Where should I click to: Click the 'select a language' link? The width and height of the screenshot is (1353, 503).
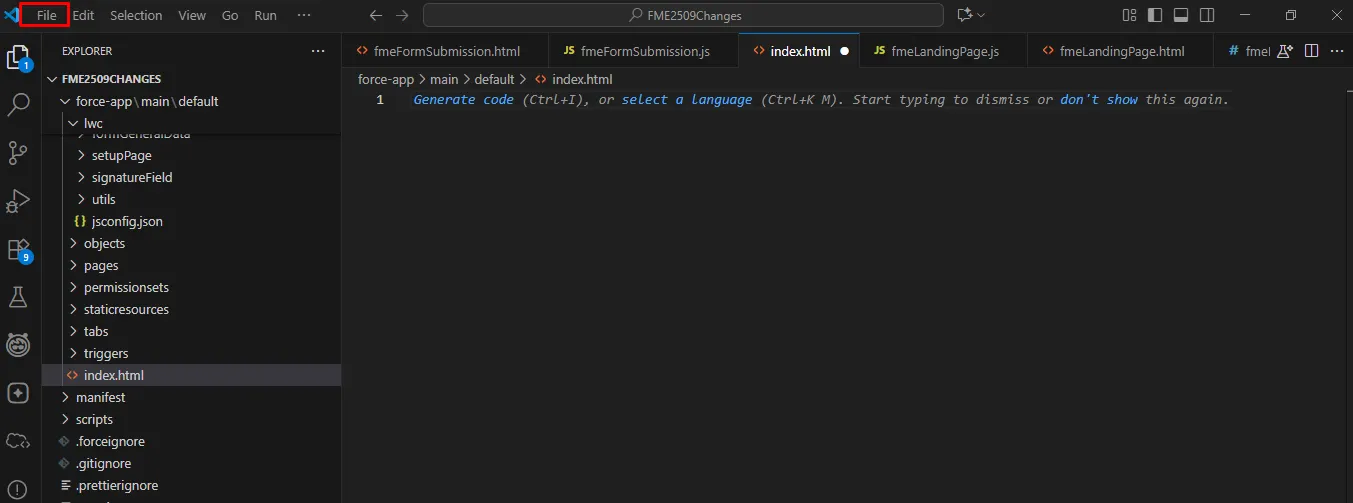(686, 100)
